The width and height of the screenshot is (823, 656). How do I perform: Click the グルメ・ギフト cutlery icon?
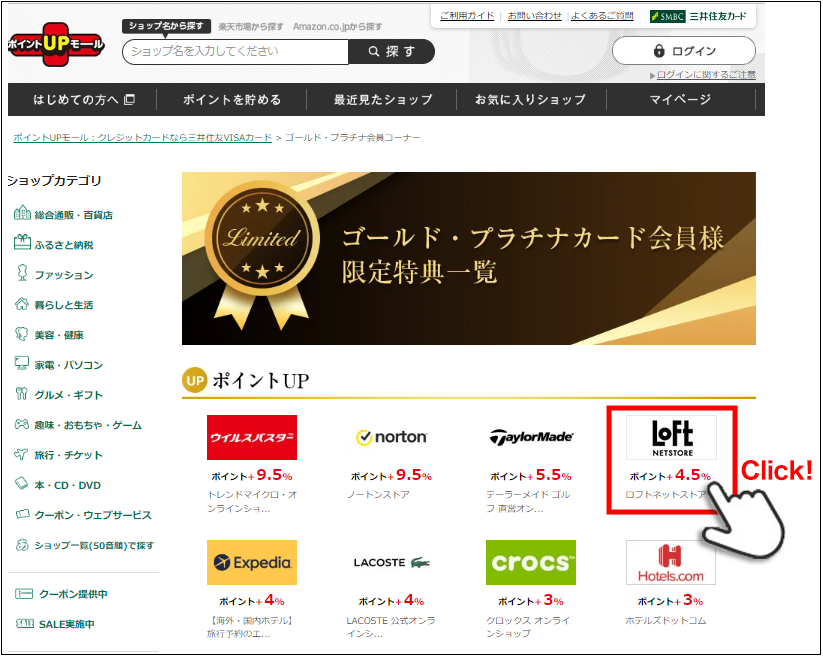point(22,394)
